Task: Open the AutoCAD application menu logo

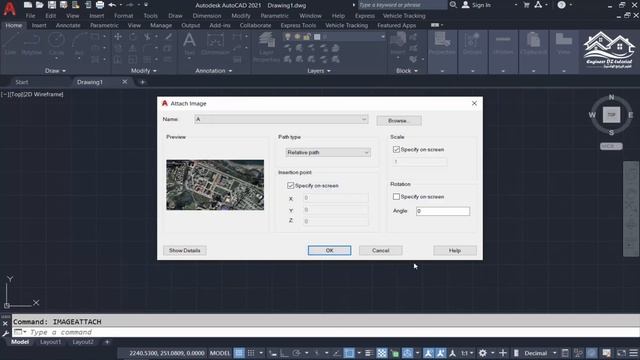Action: point(9,8)
